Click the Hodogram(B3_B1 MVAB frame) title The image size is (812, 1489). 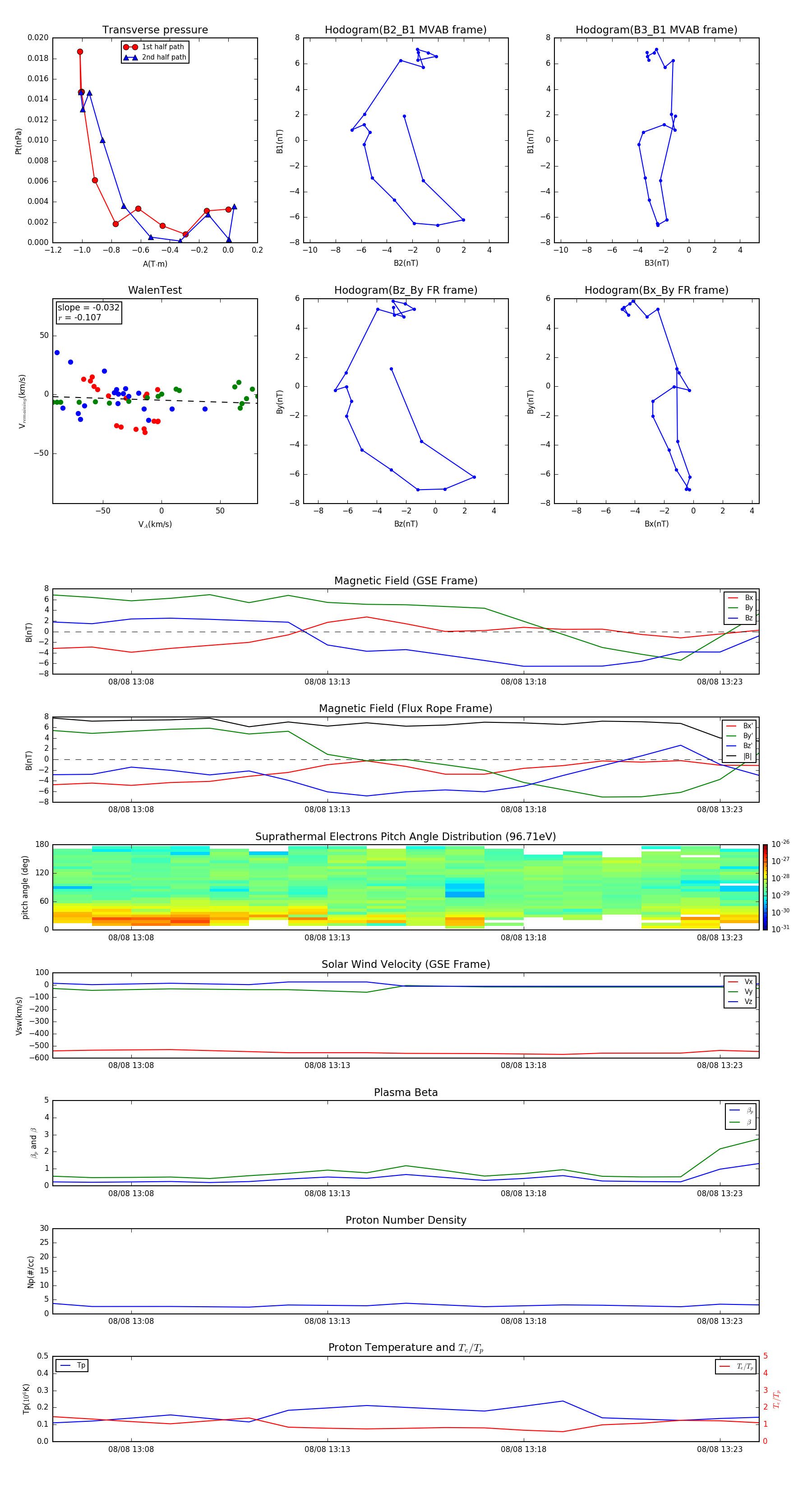point(656,30)
